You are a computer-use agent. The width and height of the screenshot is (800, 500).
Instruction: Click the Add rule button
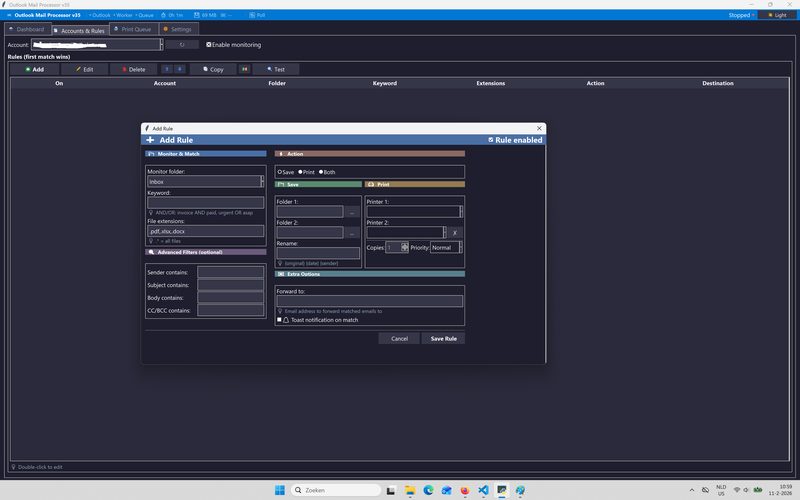[x=35, y=69]
